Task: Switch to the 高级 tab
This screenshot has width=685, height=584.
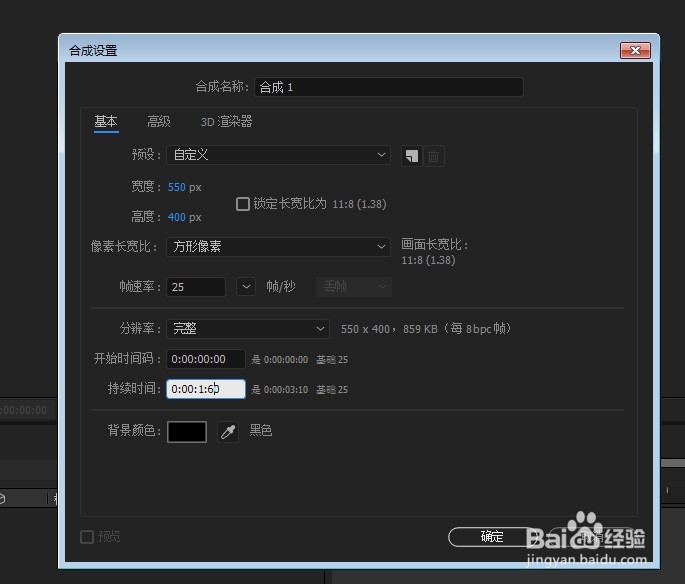Action: pyautogui.click(x=159, y=121)
